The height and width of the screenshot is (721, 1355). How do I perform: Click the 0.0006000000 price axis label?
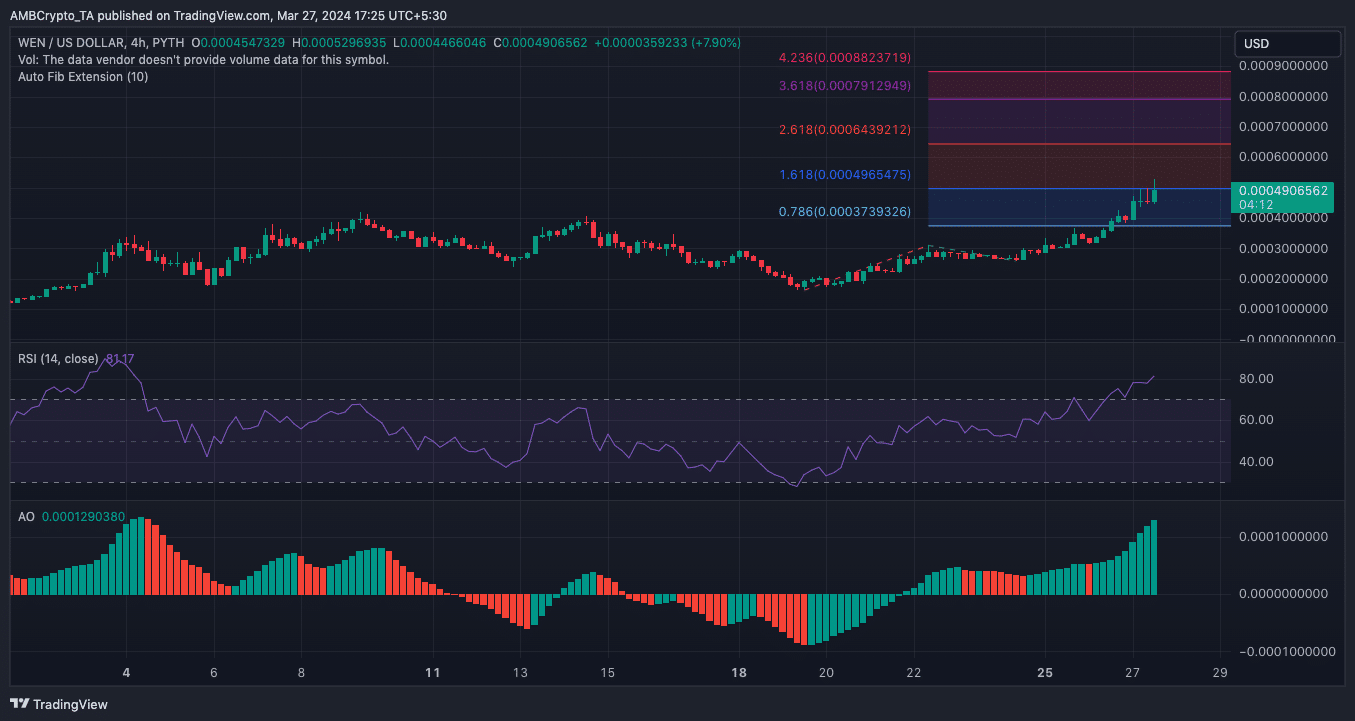point(1283,157)
